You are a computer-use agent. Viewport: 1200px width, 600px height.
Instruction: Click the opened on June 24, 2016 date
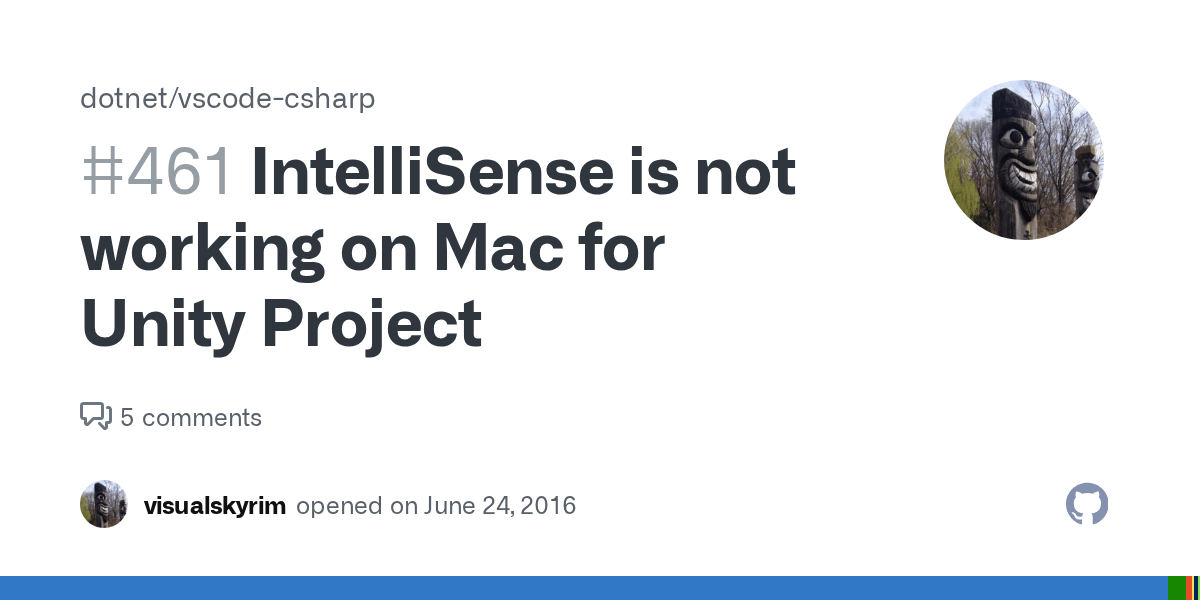[x=436, y=506]
